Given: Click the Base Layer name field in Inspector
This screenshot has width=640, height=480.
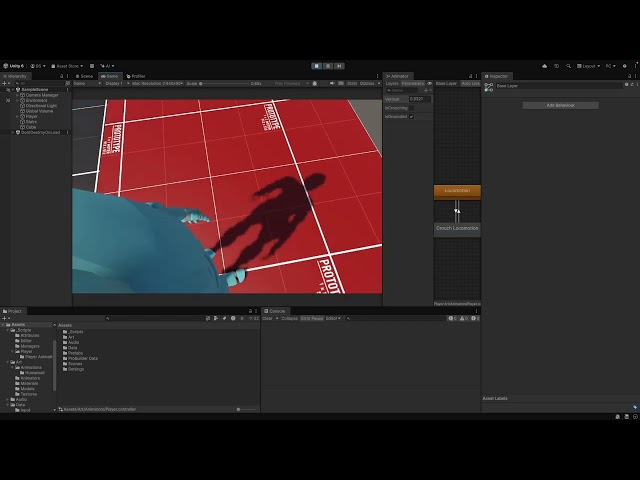Looking at the screenshot, I should [x=558, y=86].
